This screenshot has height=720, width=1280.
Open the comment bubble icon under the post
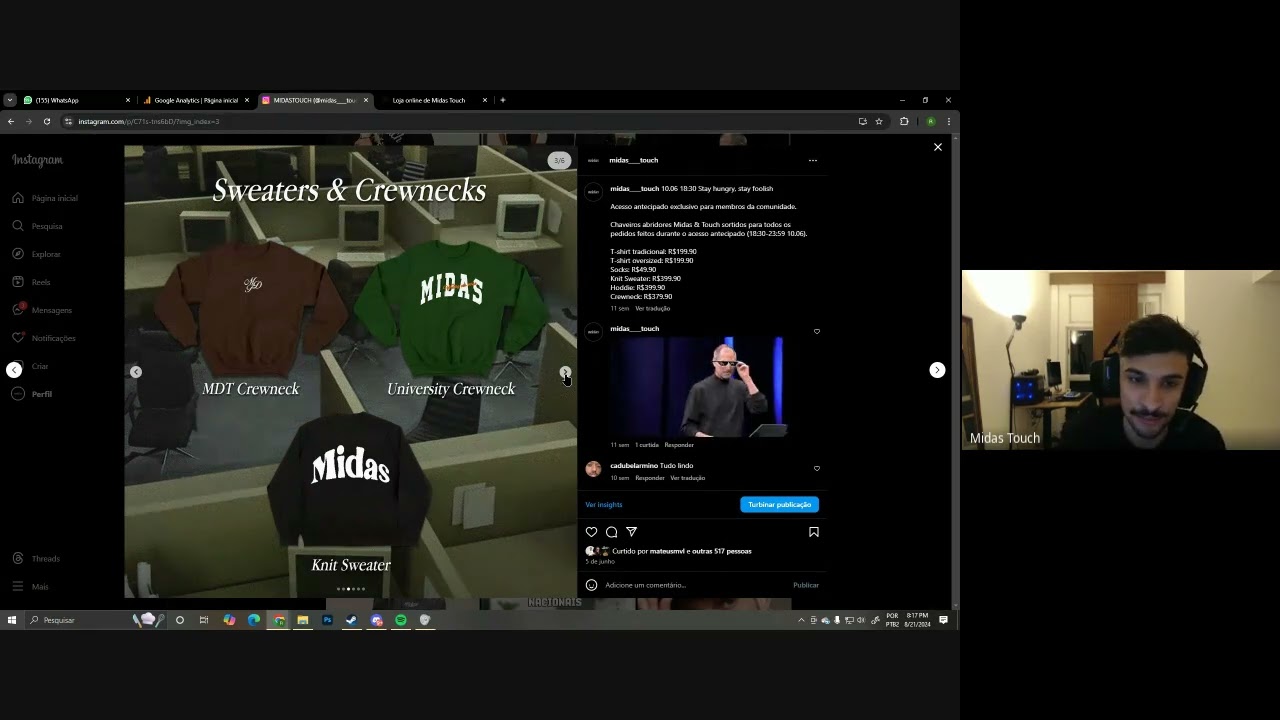(611, 532)
